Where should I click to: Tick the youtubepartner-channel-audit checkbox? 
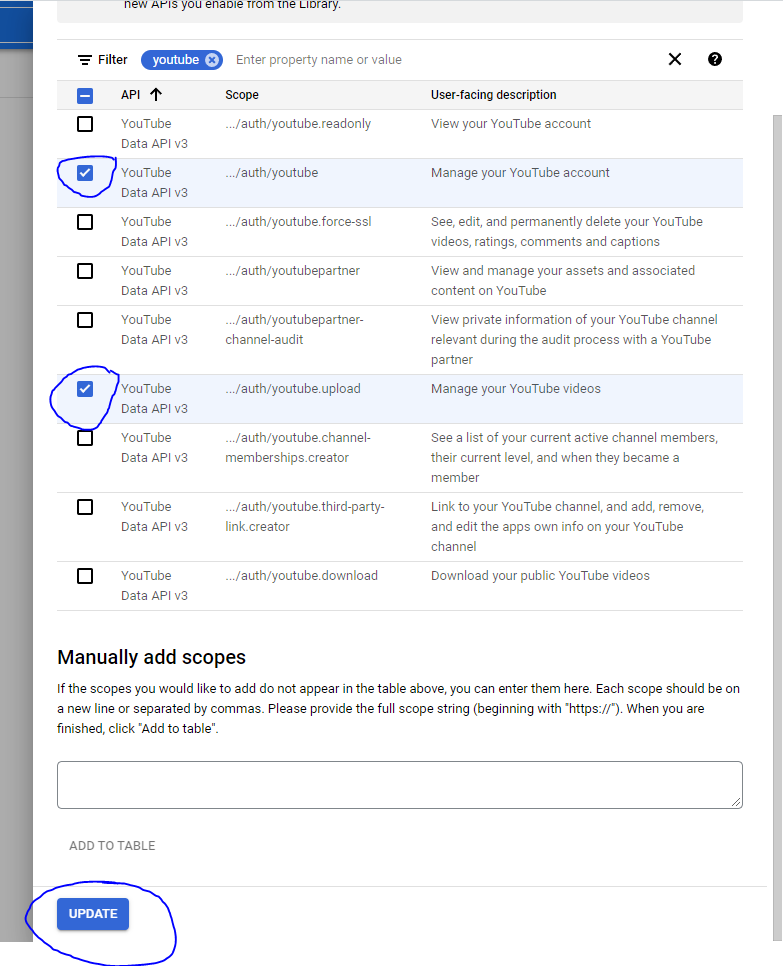(85, 320)
